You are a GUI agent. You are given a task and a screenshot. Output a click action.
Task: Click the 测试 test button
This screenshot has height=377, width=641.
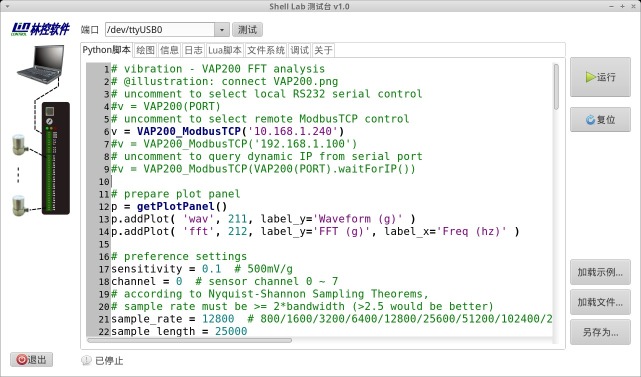(x=247, y=29)
